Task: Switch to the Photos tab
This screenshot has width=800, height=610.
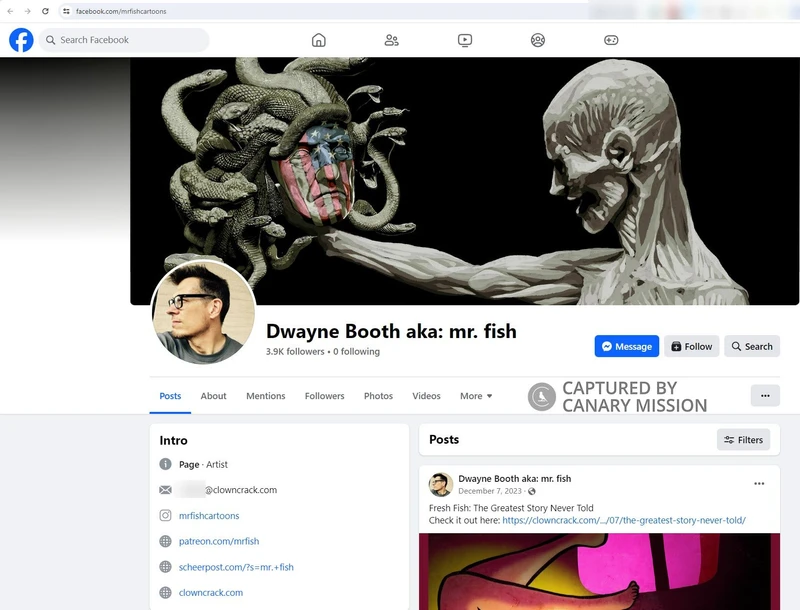Action: click(379, 396)
